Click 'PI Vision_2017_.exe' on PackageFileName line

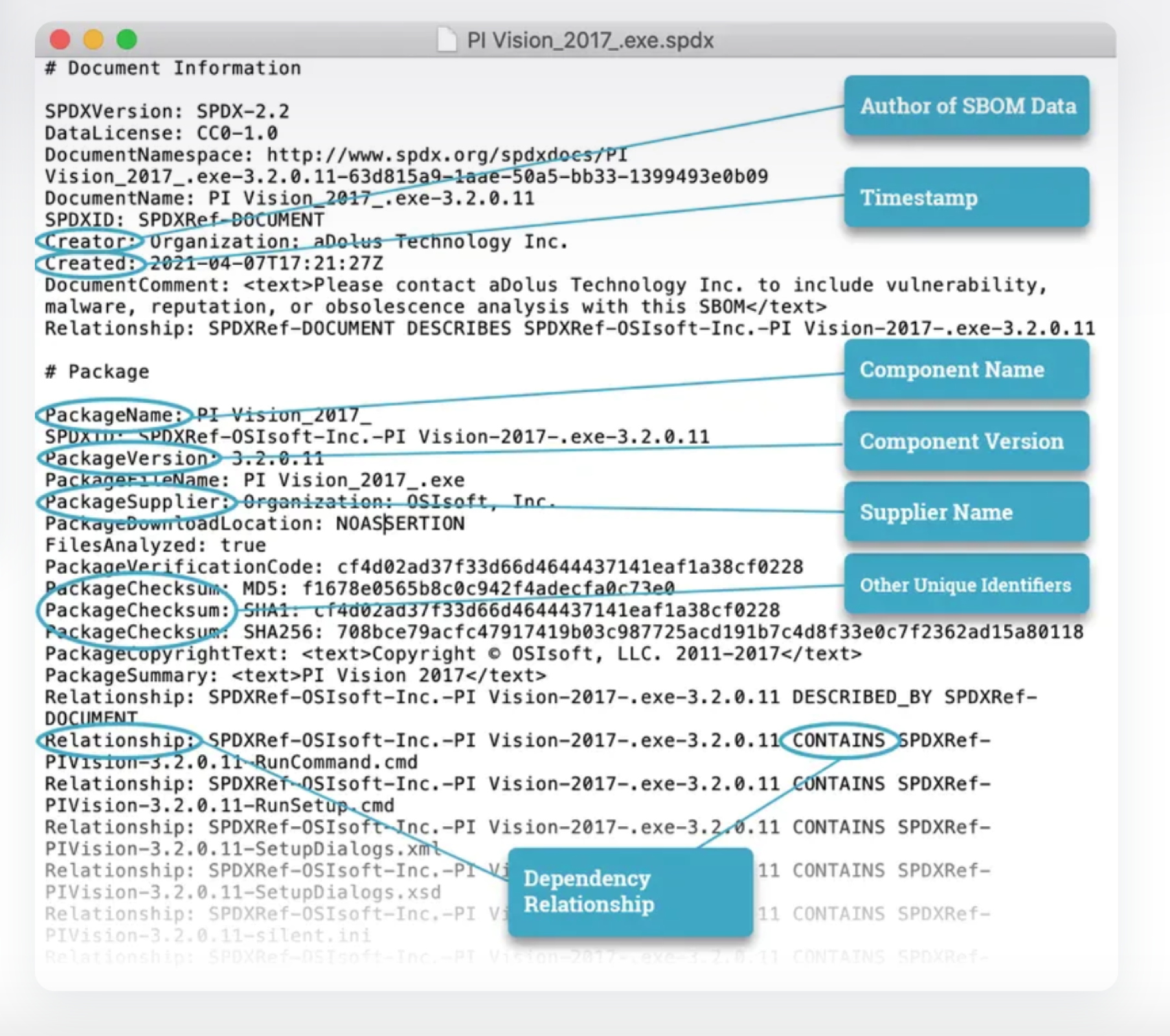pyautogui.click(x=354, y=480)
